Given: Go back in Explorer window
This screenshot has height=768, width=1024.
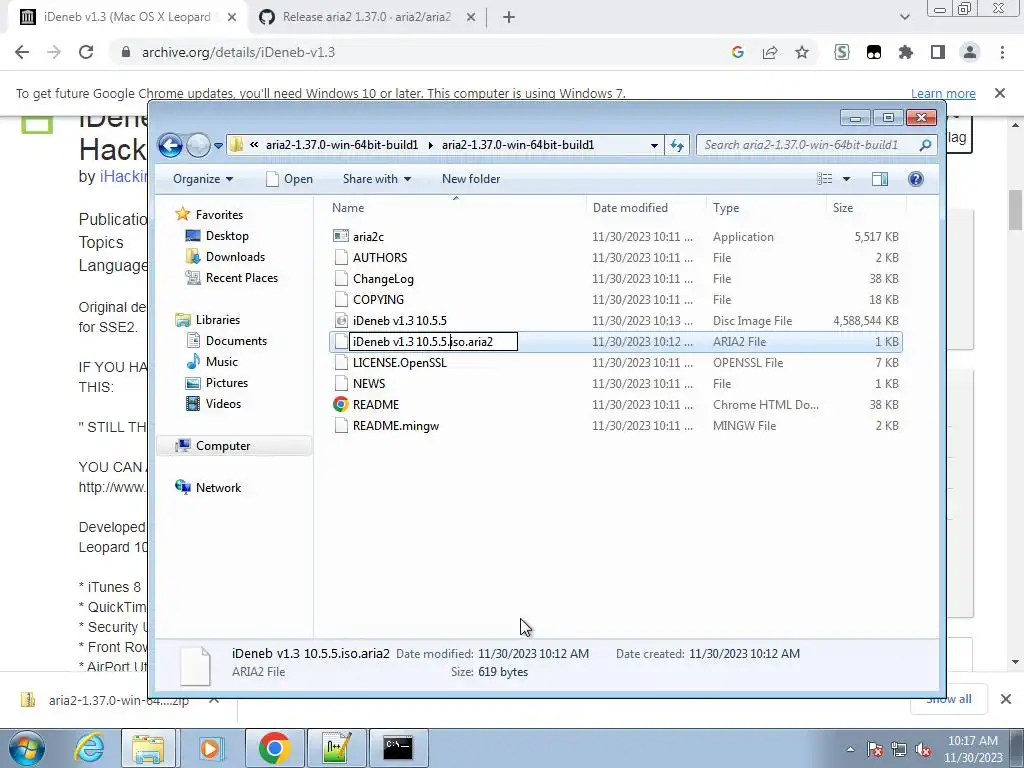Looking at the screenshot, I should tap(170, 145).
